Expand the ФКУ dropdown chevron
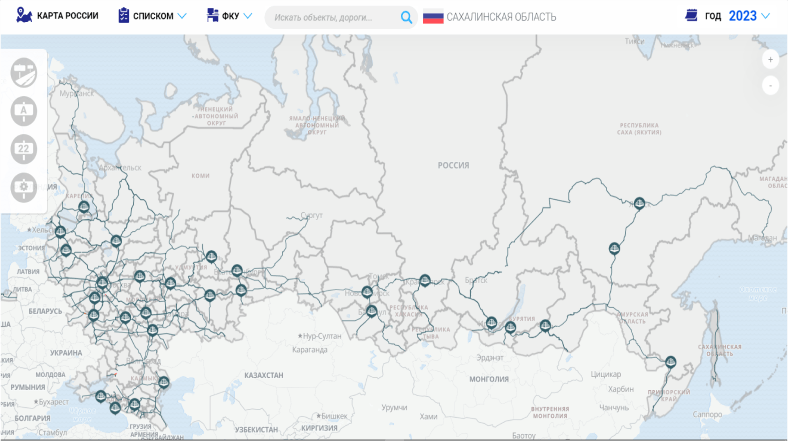 [x=247, y=16]
